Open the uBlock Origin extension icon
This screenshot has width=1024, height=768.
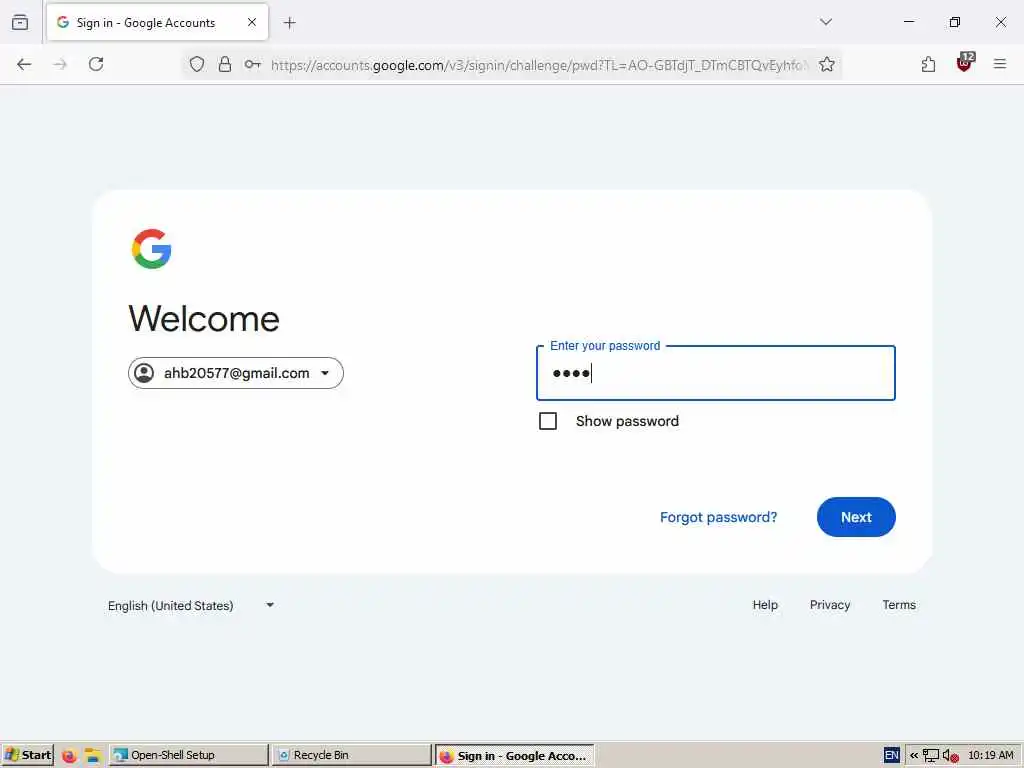point(965,63)
